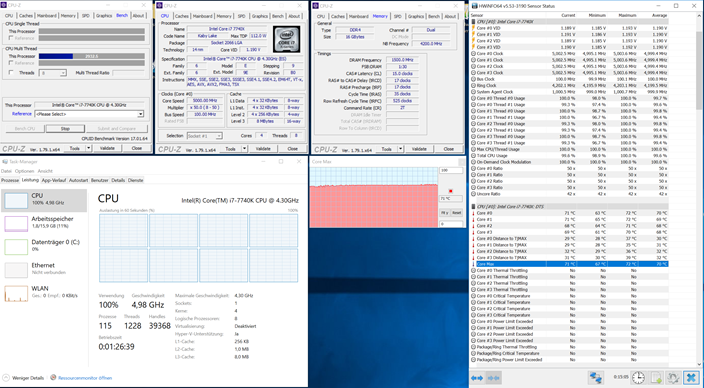Click the Tools button in Bench window

75,148
